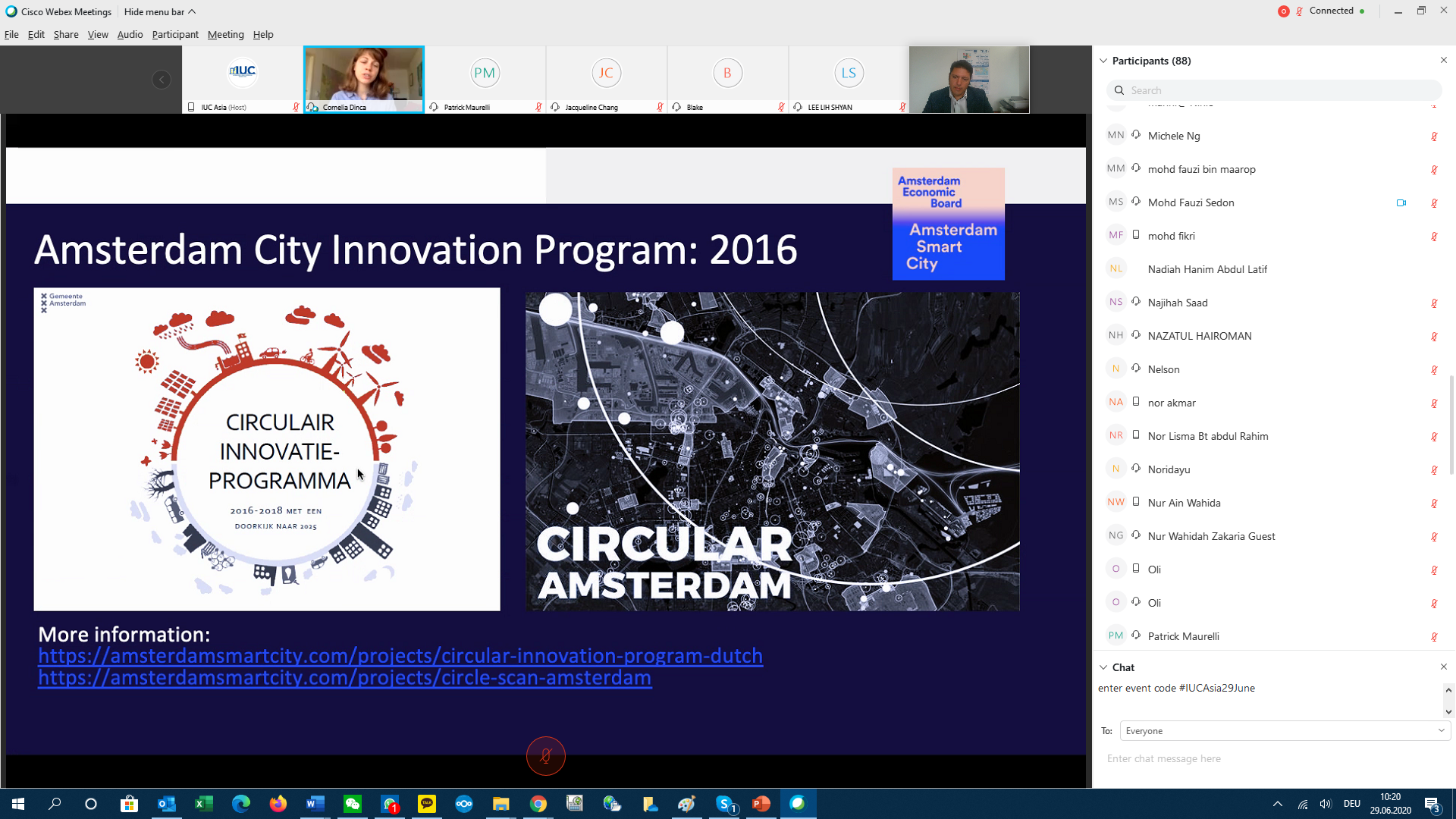This screenshot has width=1456, height=819.
Task: Collapse the Chat panel chevron
Action: coord(1103,667)
